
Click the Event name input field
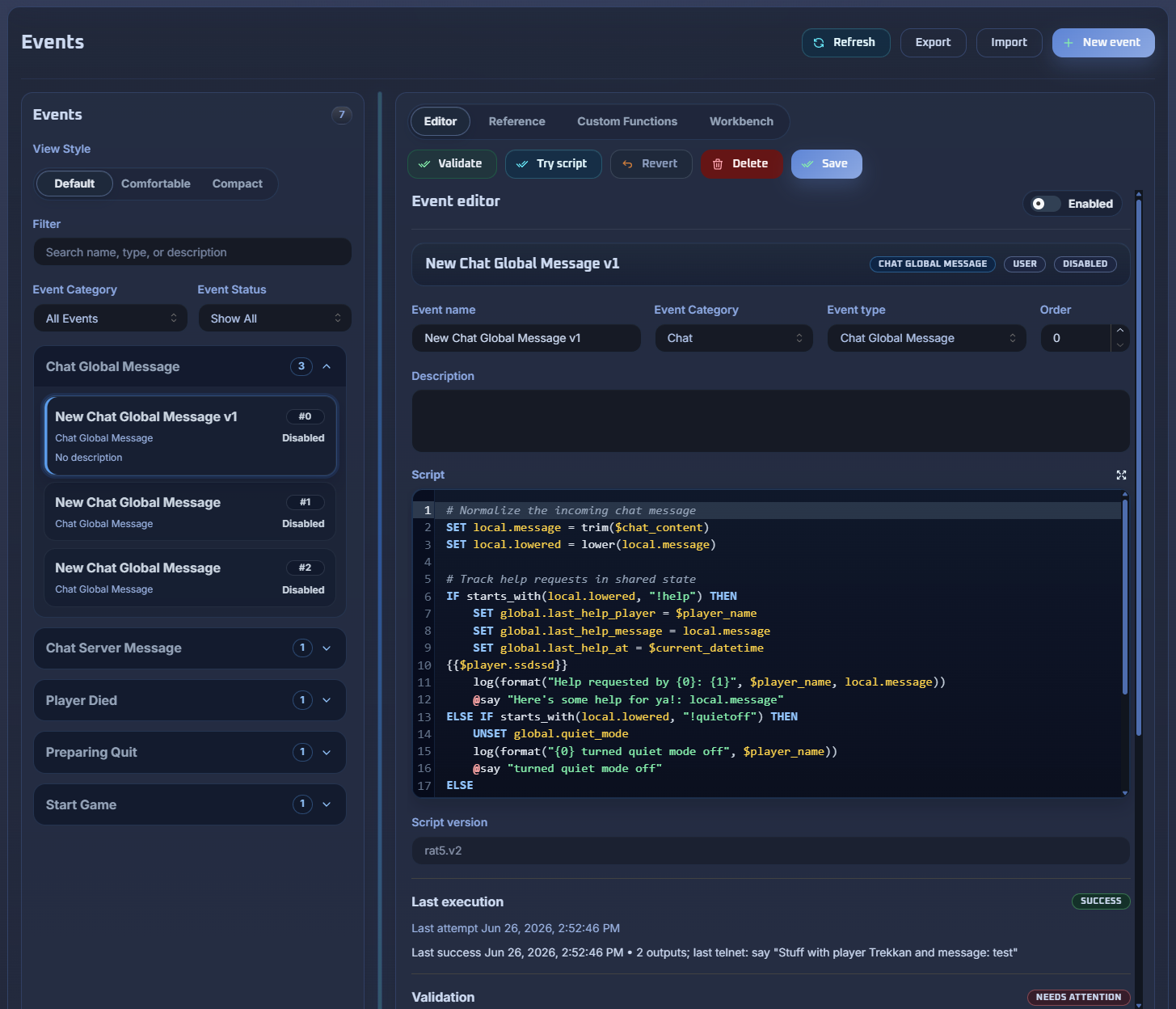click(526, 338)
